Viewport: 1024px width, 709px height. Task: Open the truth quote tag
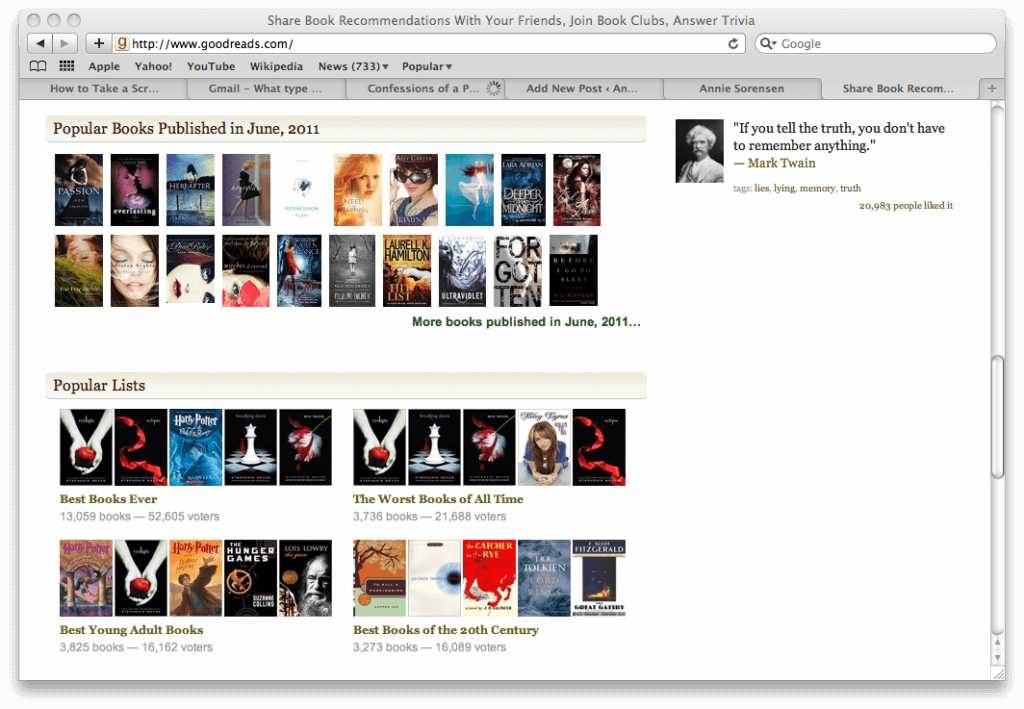coord(850,188)
